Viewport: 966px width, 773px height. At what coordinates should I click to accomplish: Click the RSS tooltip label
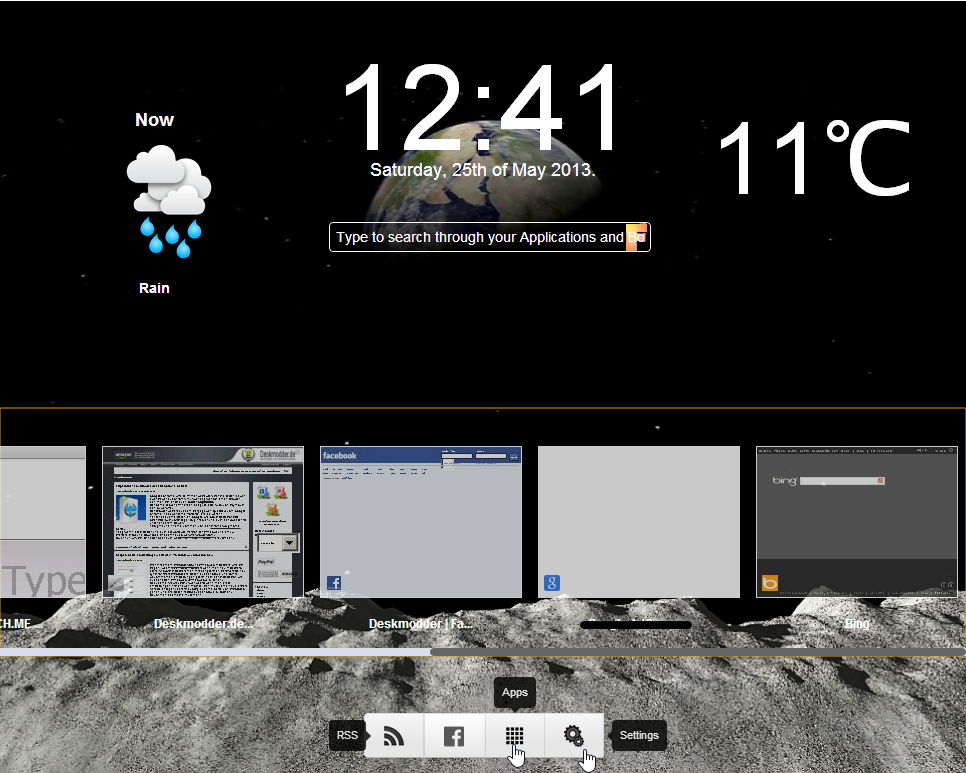(347, 735)
